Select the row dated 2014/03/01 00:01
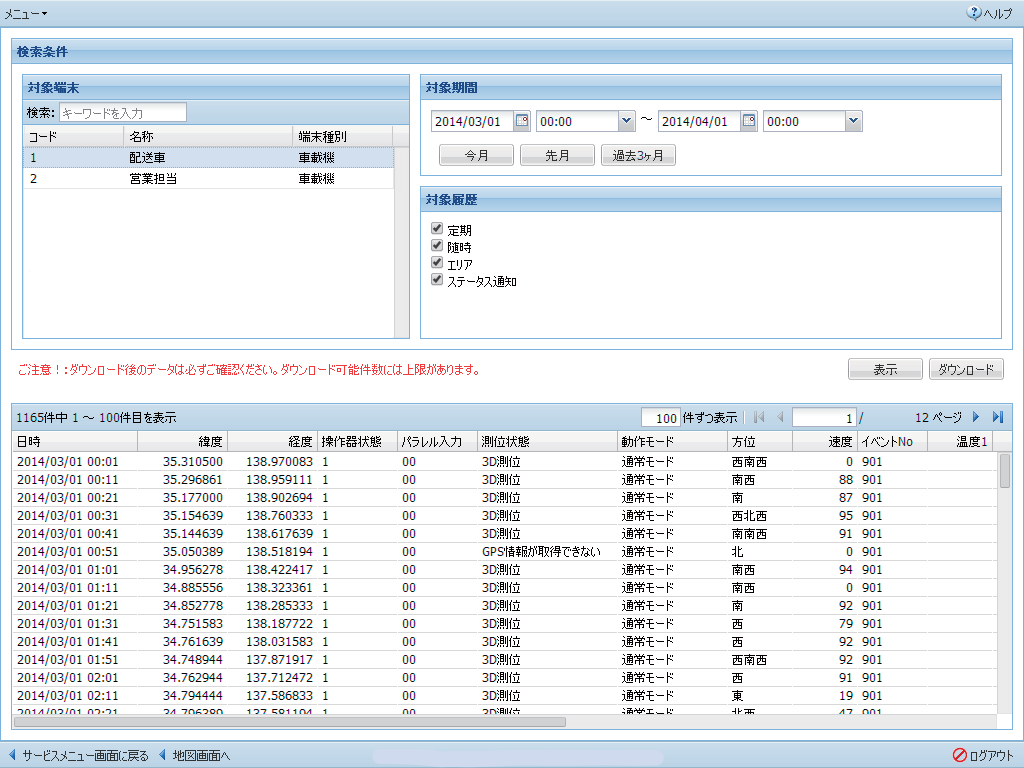Viewport: 1024px width, 768px height. click(504, 462)
